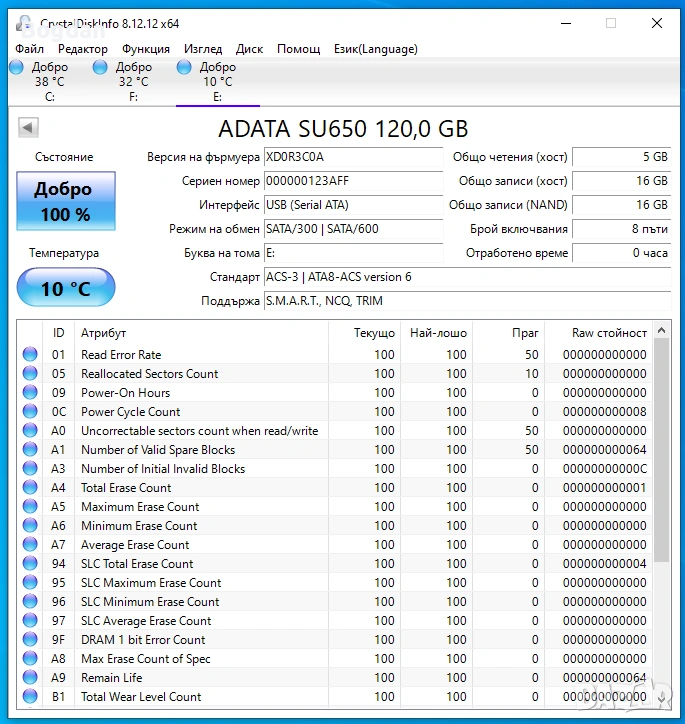Click the previous disk arrow button
This screenshot has width=685, height=724.
click(28, 128)
